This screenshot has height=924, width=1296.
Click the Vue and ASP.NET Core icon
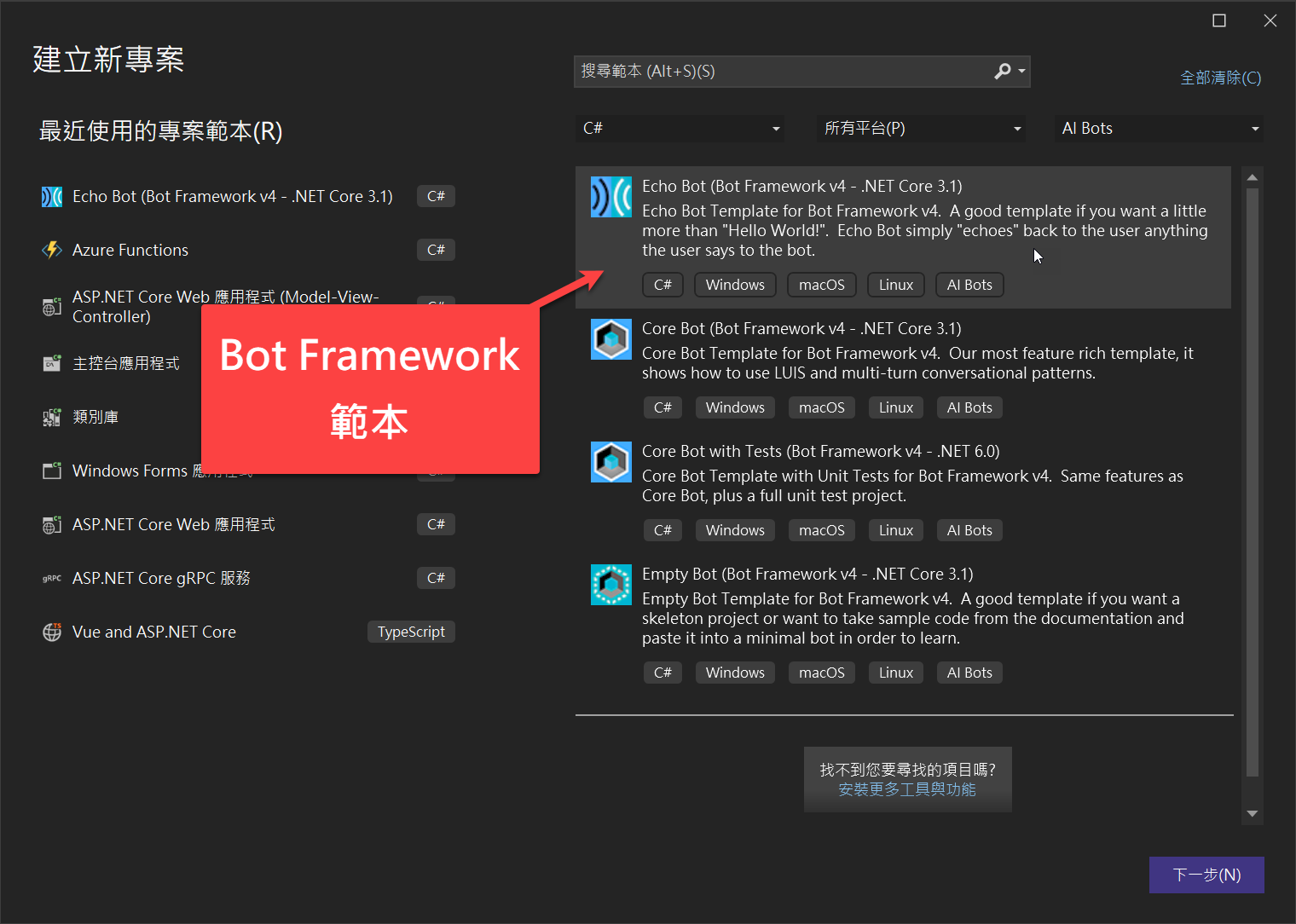tap(52, 632)
